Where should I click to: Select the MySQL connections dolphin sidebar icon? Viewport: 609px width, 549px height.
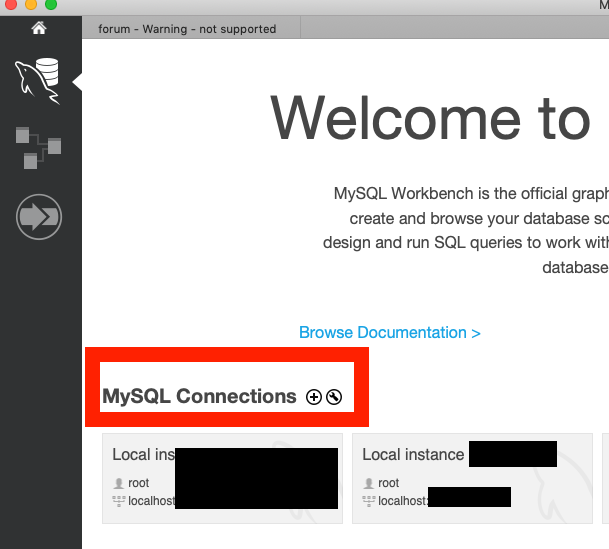pos(38,81)
